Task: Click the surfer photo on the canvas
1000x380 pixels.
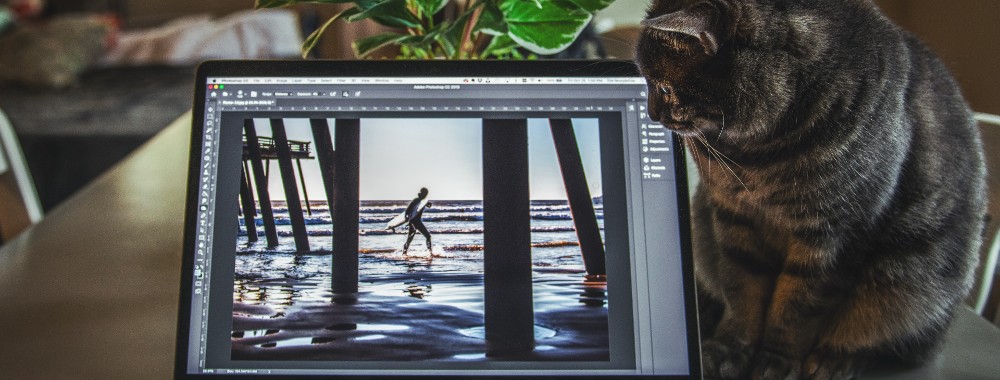Action: [421, 239]
